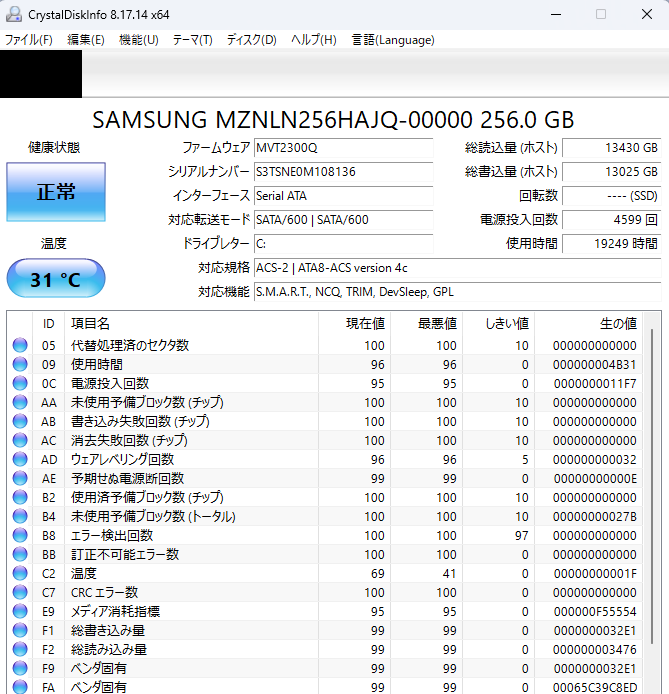Click the 正常 health status button
669x694 pixels.
click(56, 192)
